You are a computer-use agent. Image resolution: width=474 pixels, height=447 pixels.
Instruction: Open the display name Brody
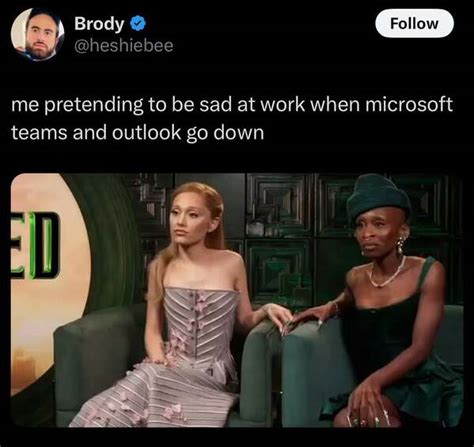click(x=99, y=24)
